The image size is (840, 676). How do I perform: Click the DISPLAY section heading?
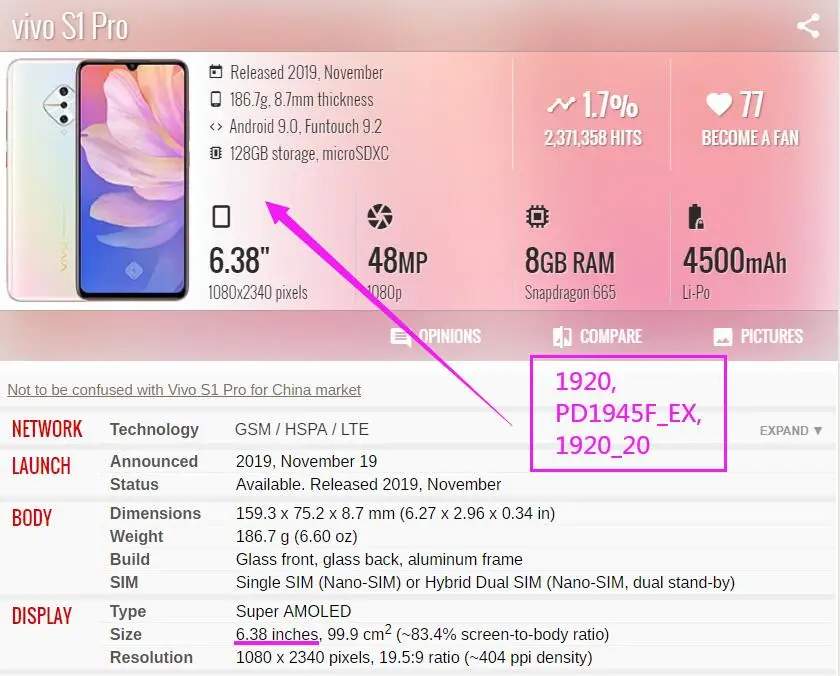(42, 615)
